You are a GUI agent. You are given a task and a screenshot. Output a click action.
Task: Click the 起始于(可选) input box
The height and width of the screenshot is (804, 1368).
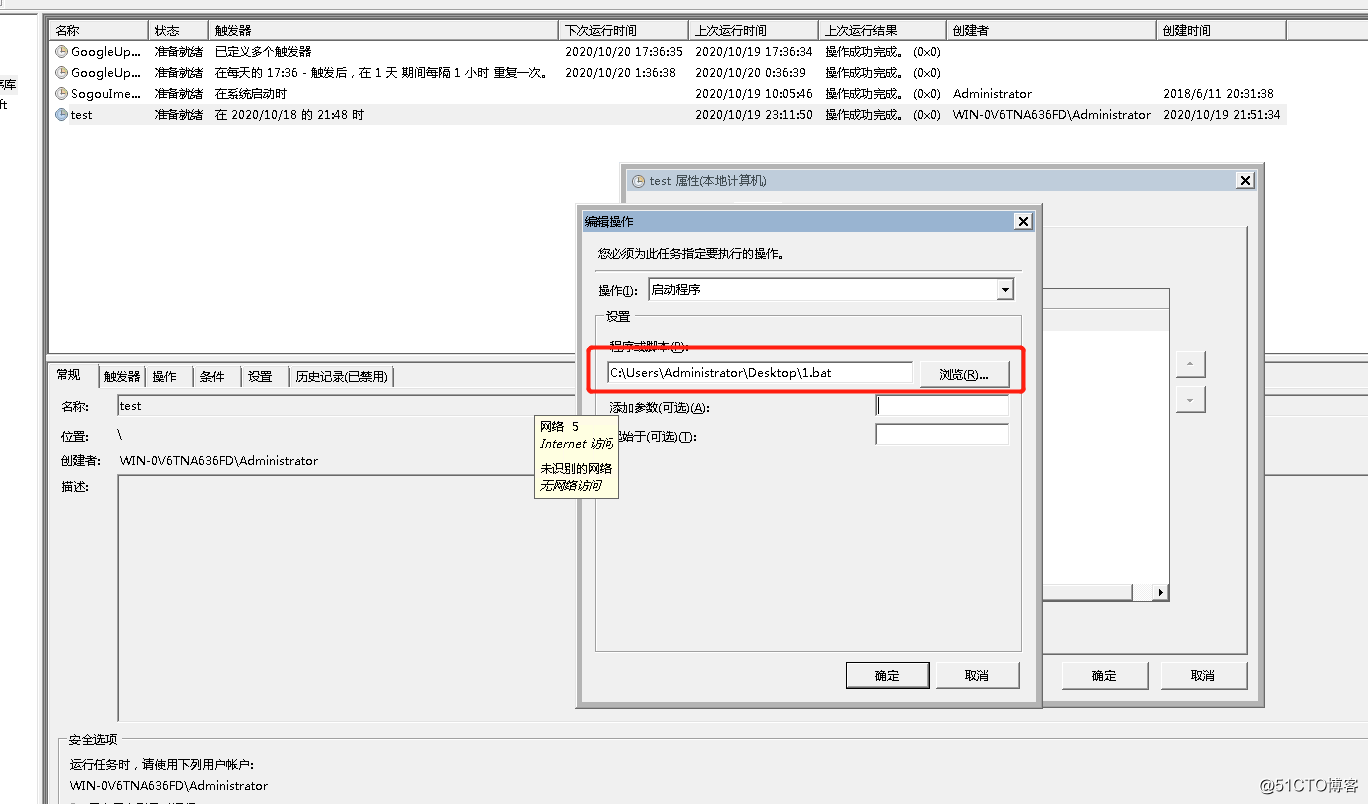point(942,435)
